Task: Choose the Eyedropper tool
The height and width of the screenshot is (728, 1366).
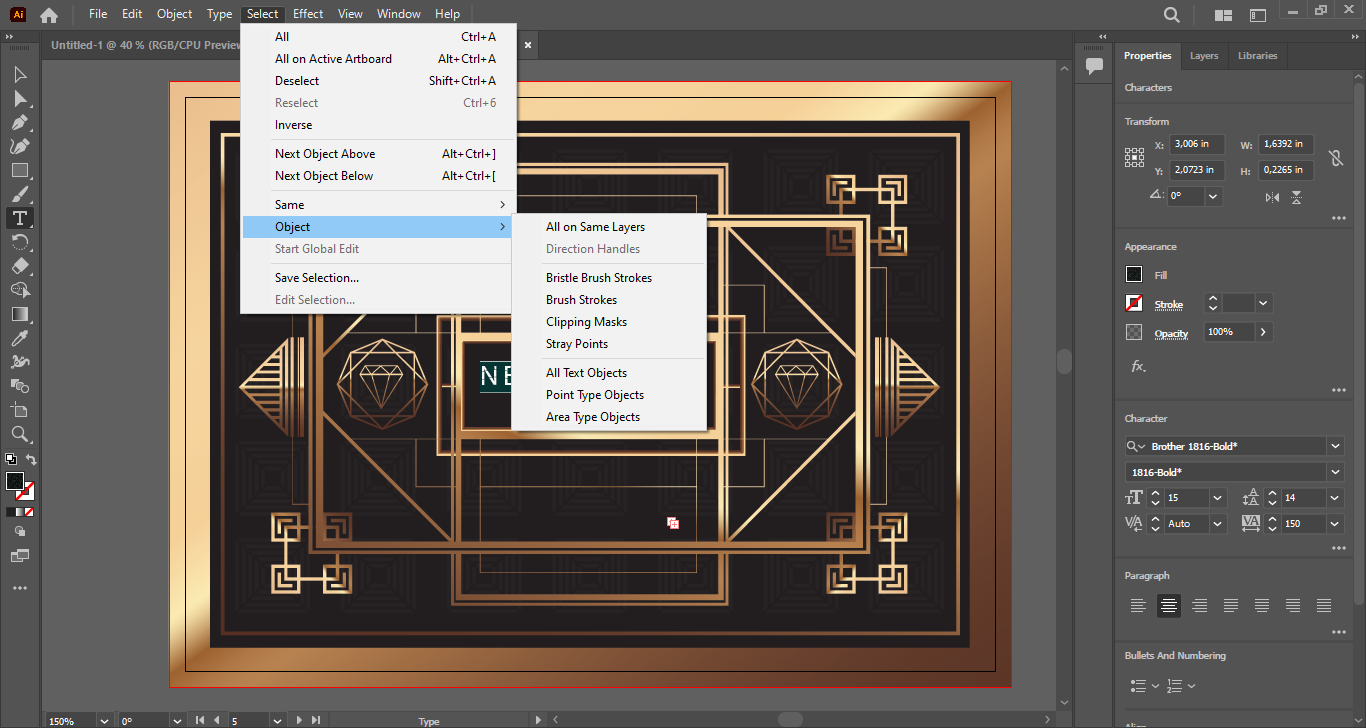Action: [19, 338]
